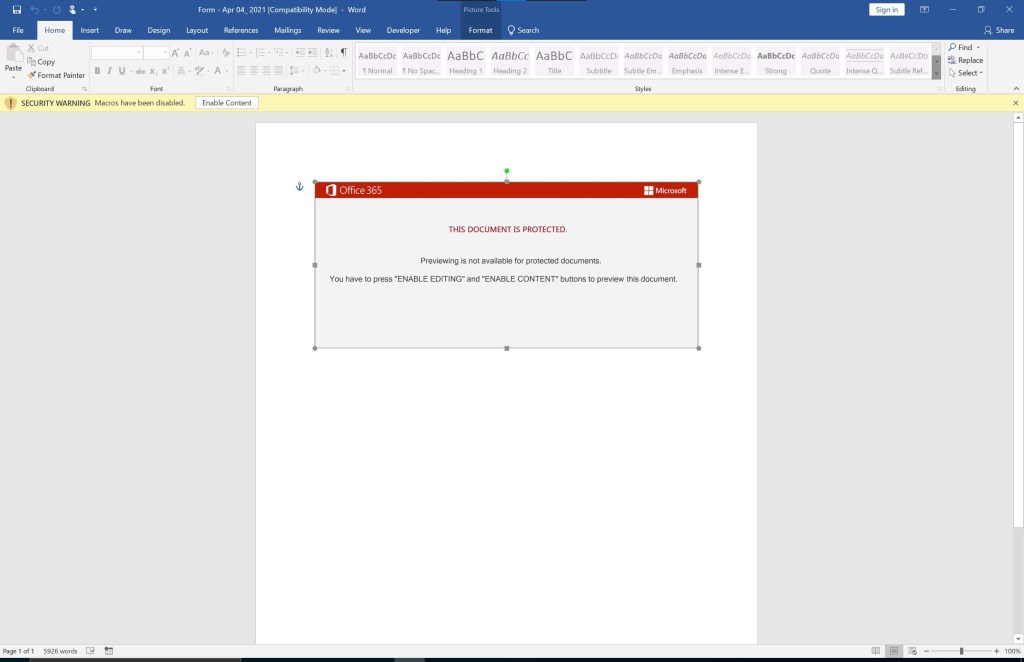Click the zoom in plus icon
This screenshot has width=1024, height=662.
[996, 651]
